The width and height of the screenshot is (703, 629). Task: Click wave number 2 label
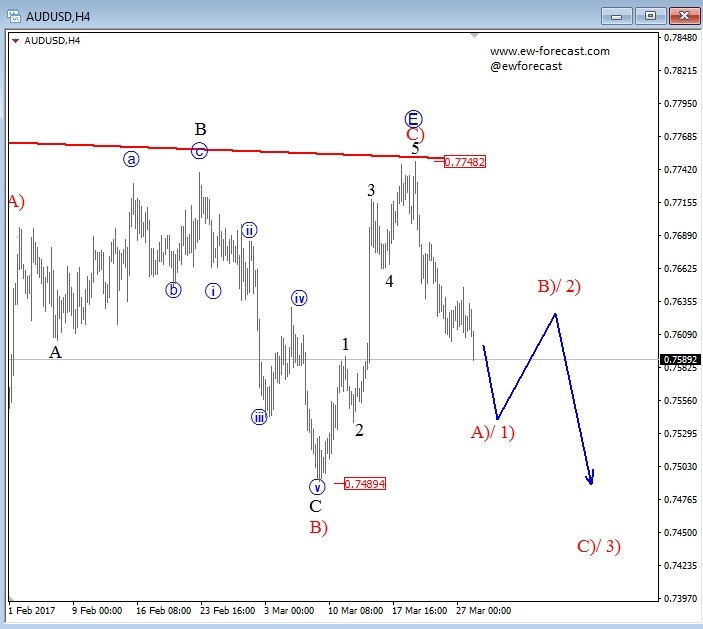tap(359, 431)
